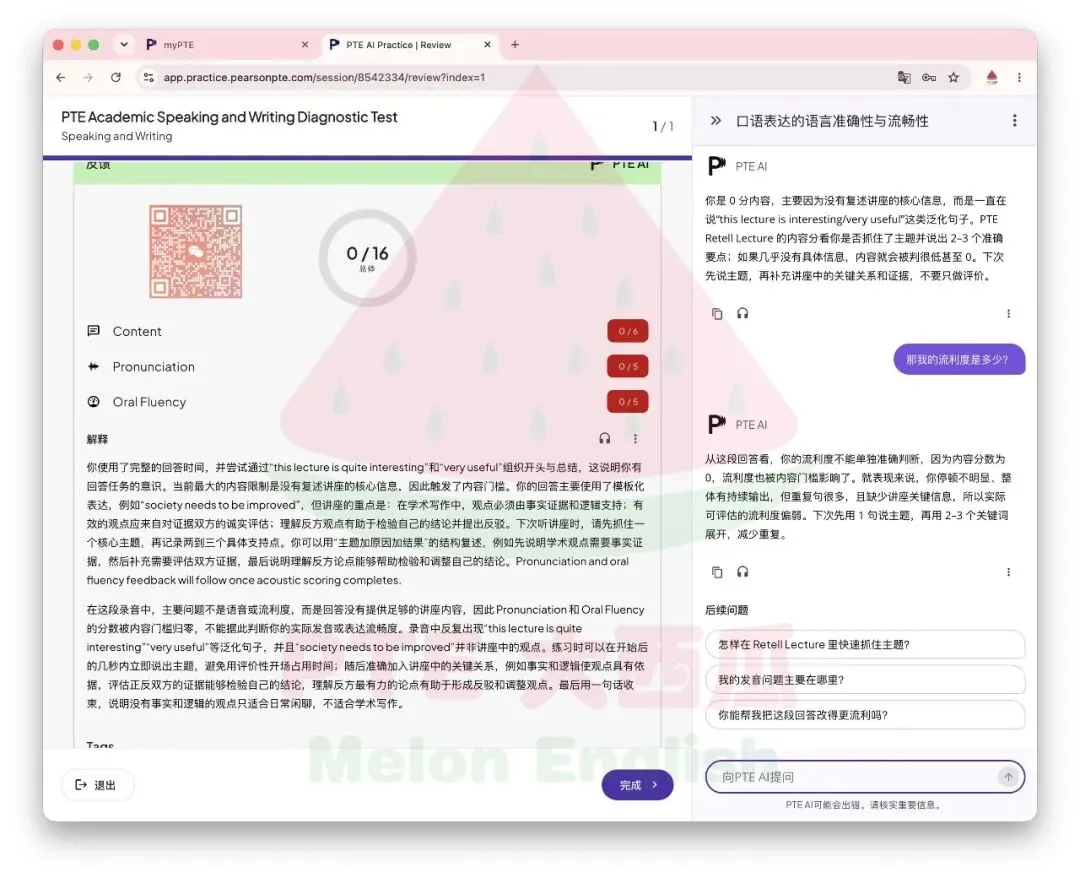
Task: Open the 解释 section three-dot menu
Action: pos(635,439)
